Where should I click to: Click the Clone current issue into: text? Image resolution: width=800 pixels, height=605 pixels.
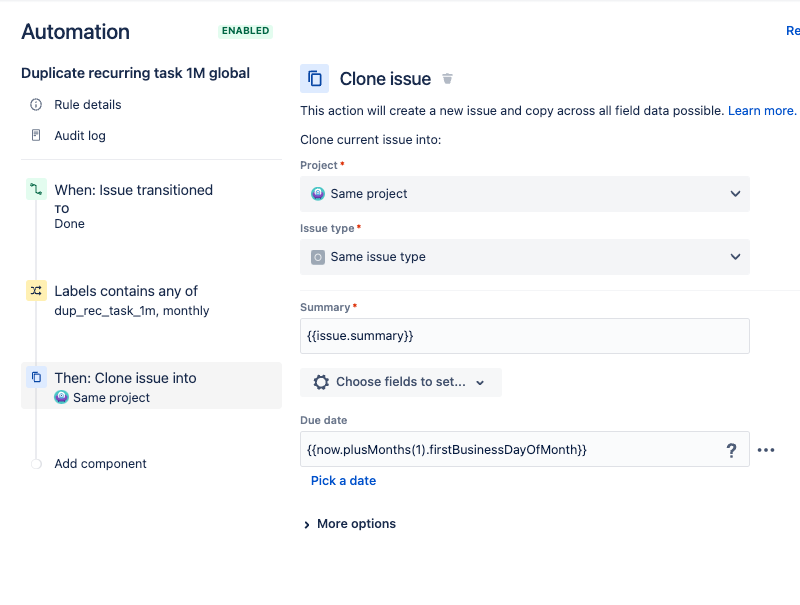(370, 140)
